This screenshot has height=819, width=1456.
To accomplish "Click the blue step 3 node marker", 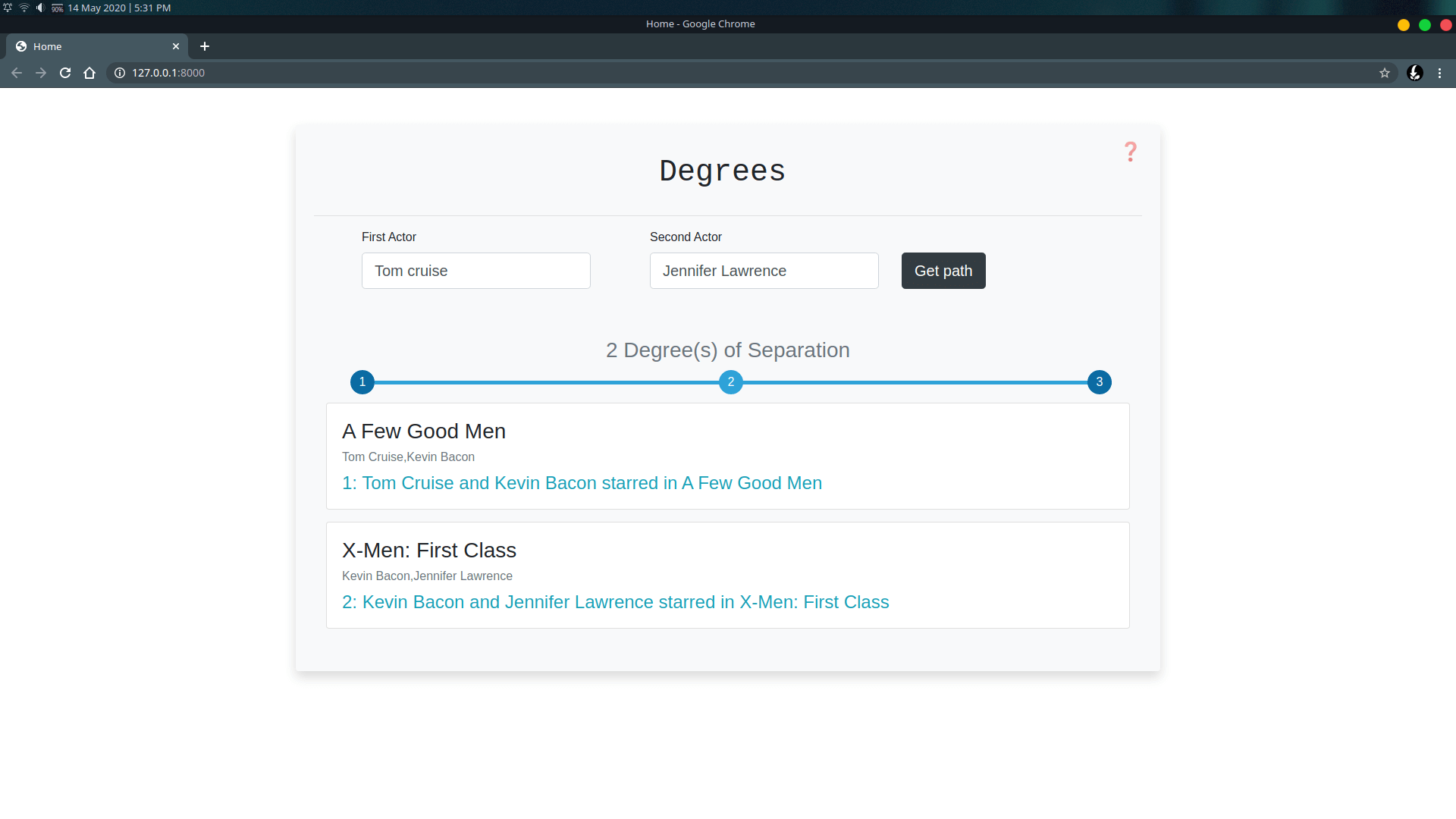I will [x=1098, y=382].
